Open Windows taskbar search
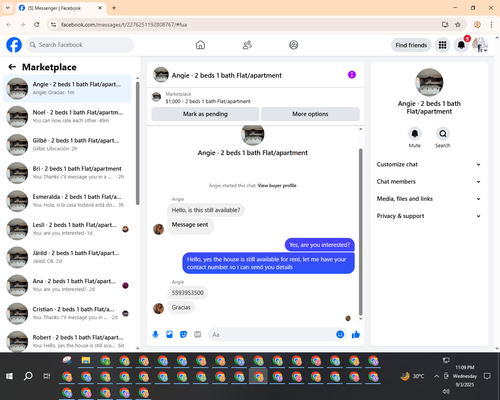This screenshot has height=400, width=500. point(28,376)
